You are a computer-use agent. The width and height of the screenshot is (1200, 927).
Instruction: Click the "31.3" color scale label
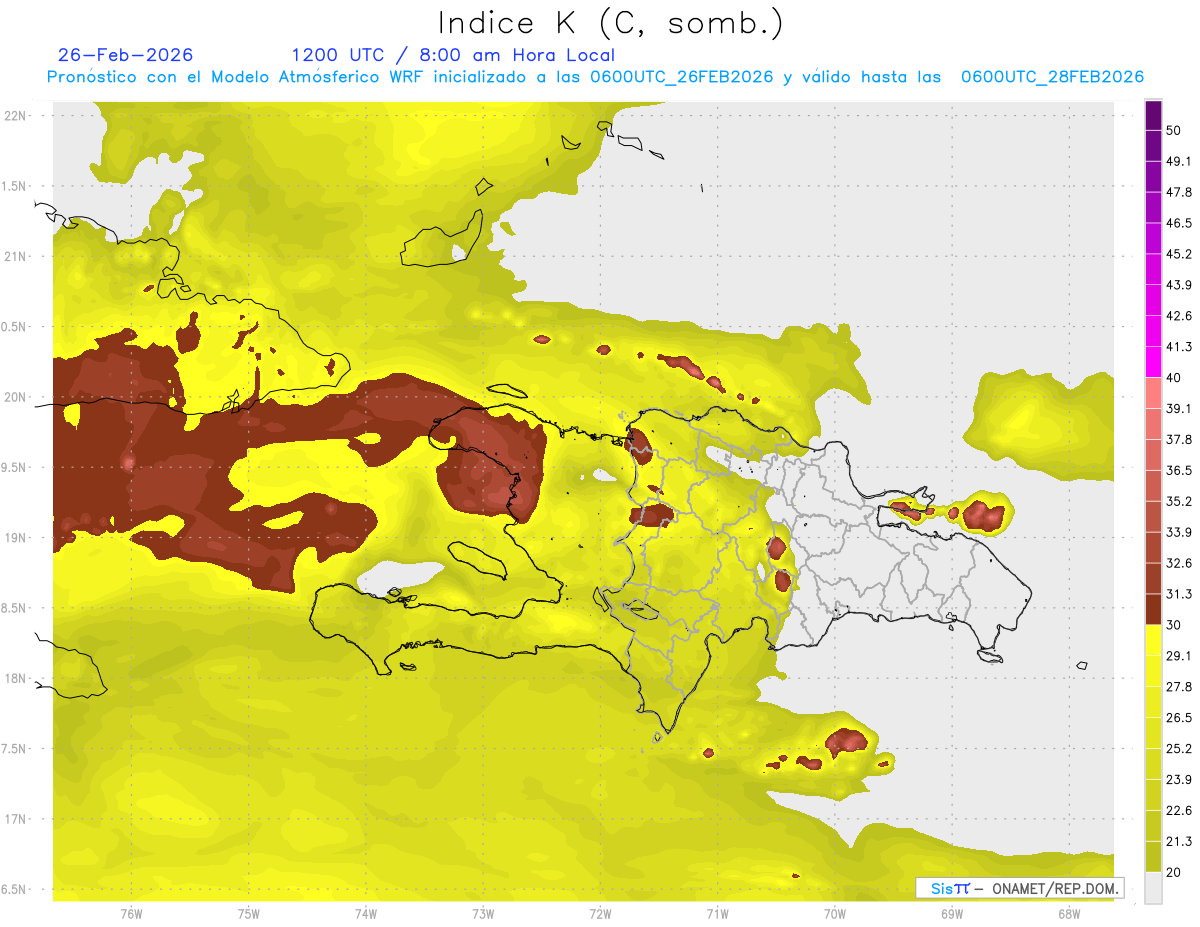[x=1179, y=594]
